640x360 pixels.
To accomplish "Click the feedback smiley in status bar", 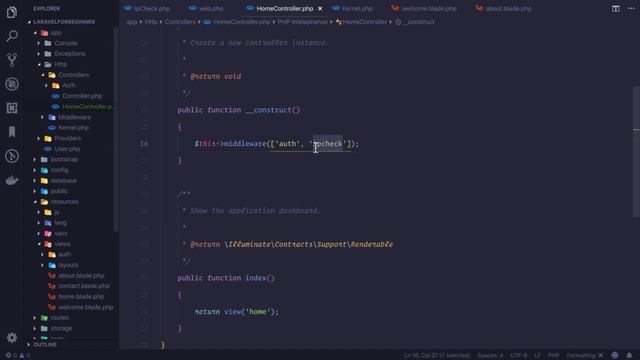I will [615, 355].
